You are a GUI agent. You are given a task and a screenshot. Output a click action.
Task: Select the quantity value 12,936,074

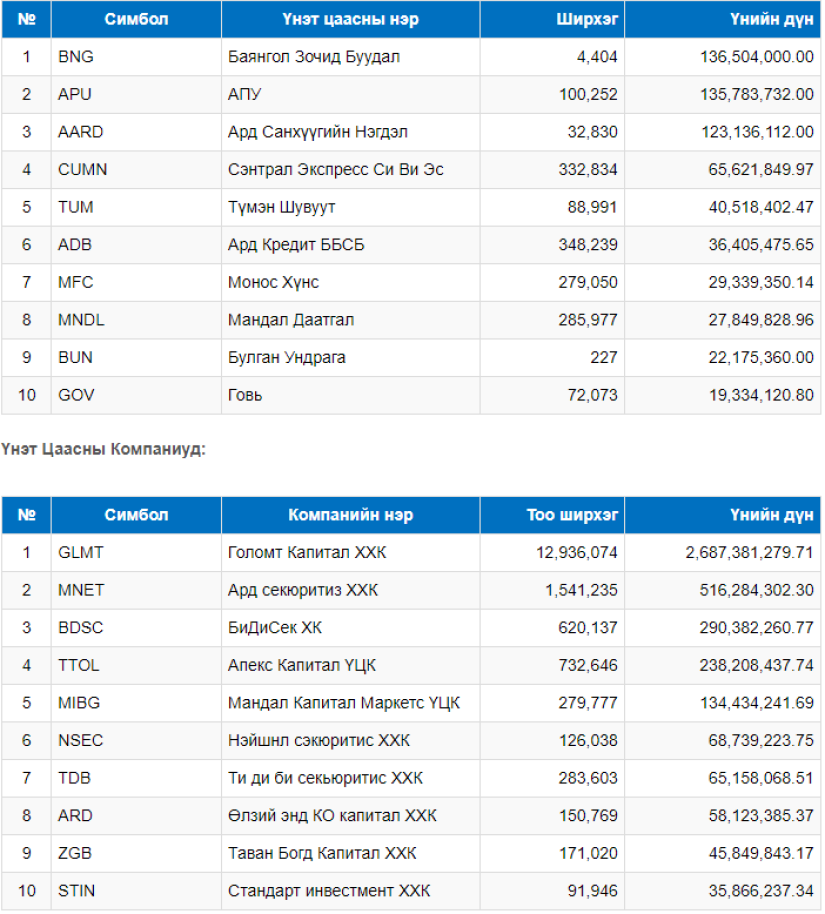click(x=577, y=552)
